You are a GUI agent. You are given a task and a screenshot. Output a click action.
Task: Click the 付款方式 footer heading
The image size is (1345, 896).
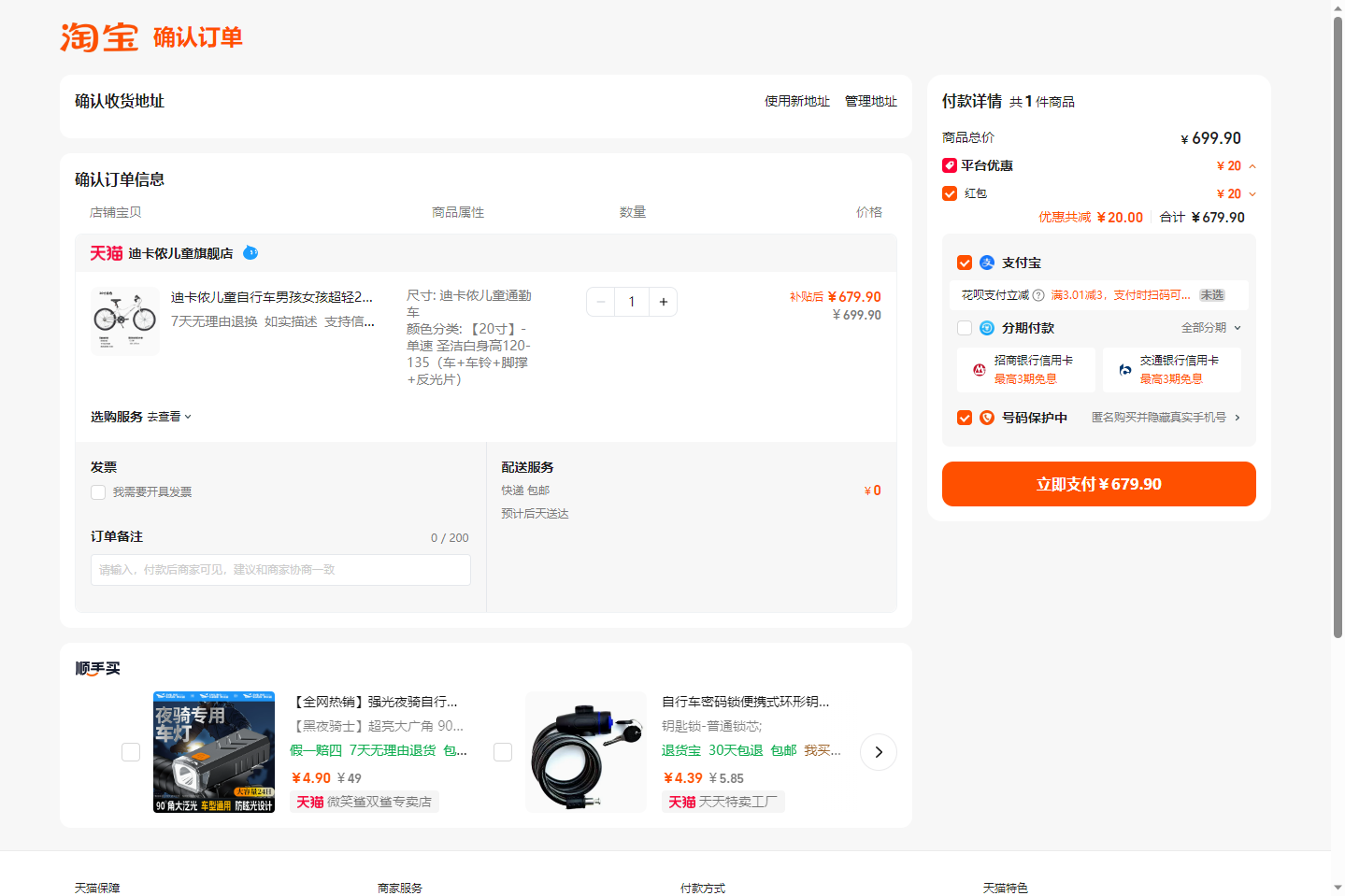click(703, 889)
